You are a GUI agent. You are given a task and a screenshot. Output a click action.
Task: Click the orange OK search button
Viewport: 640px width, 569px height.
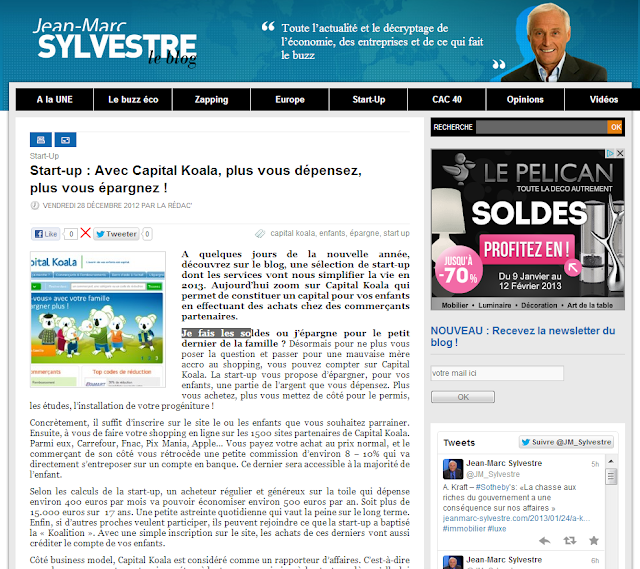pyautogui.click(x=616, y=127)
